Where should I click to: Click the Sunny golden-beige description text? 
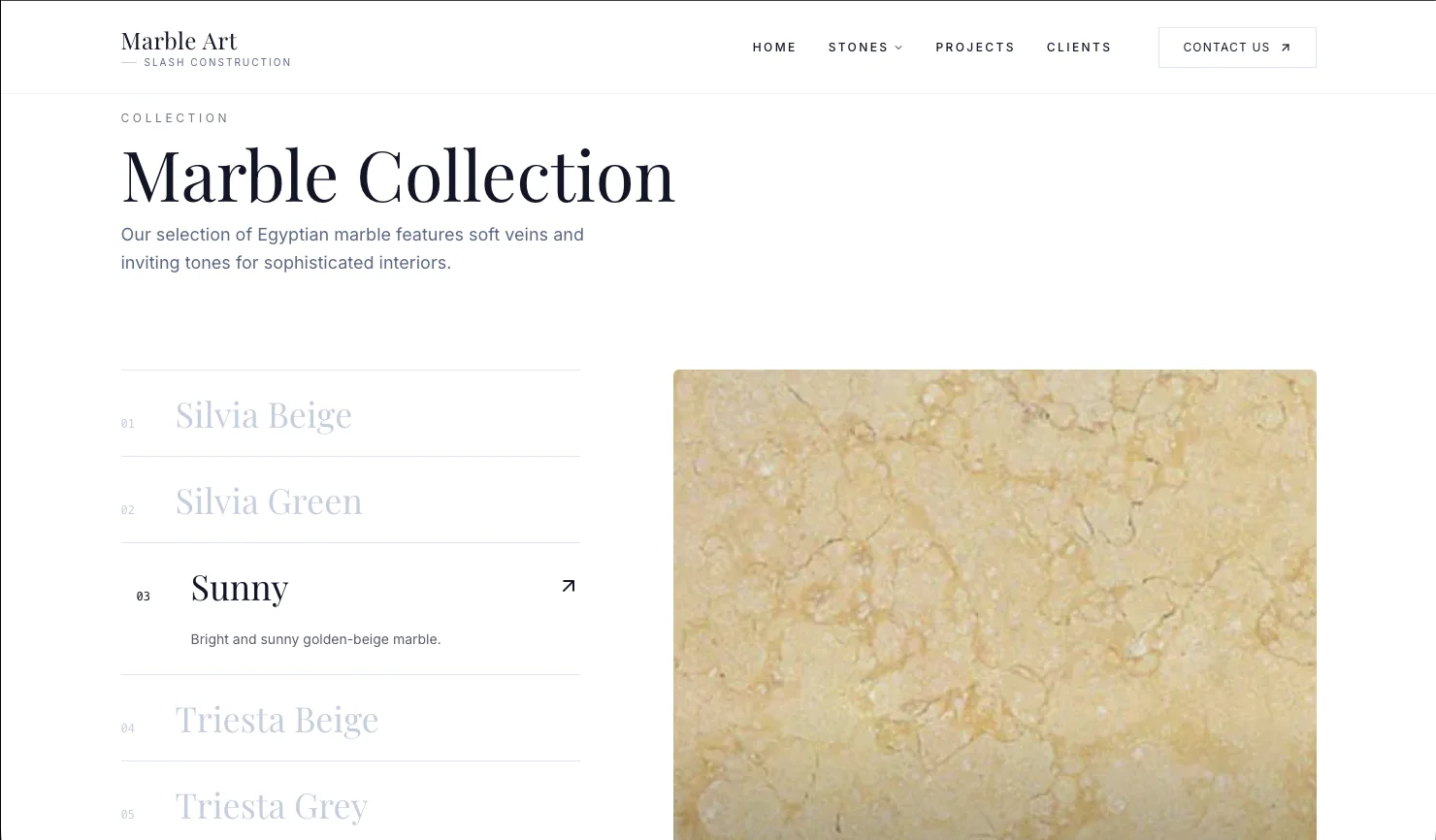tap(315, 639)
